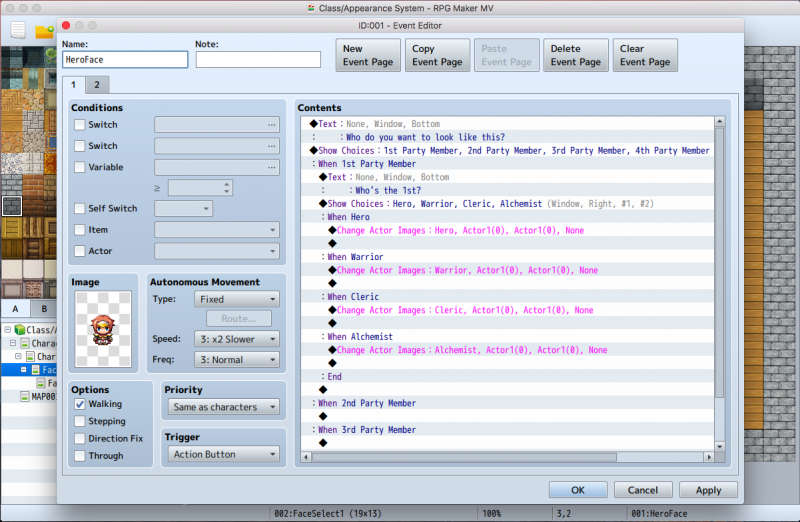
Task: Click the Contents horizontal scrollbar thumb
Action: click(x=464, y=457)
